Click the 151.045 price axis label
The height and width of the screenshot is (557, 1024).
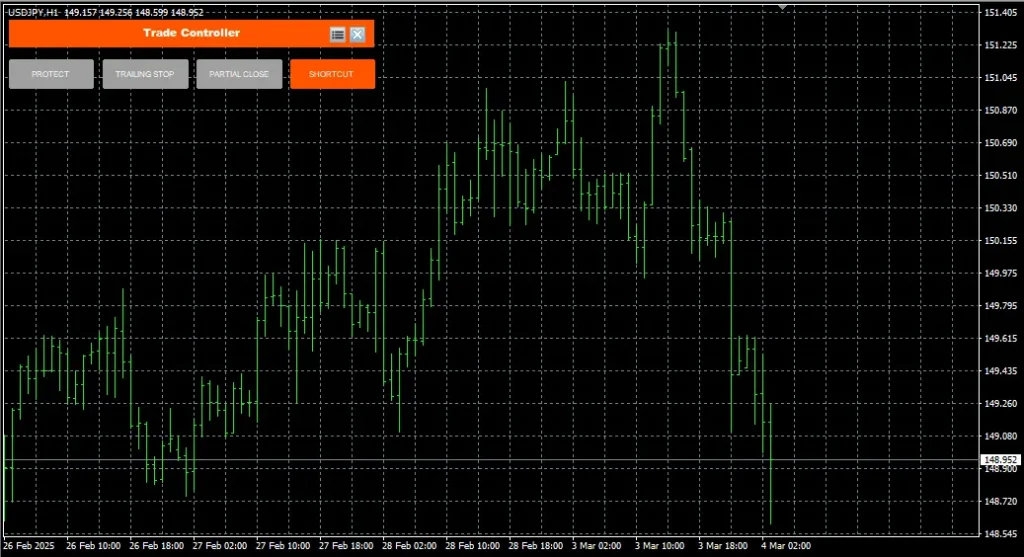1000,78
